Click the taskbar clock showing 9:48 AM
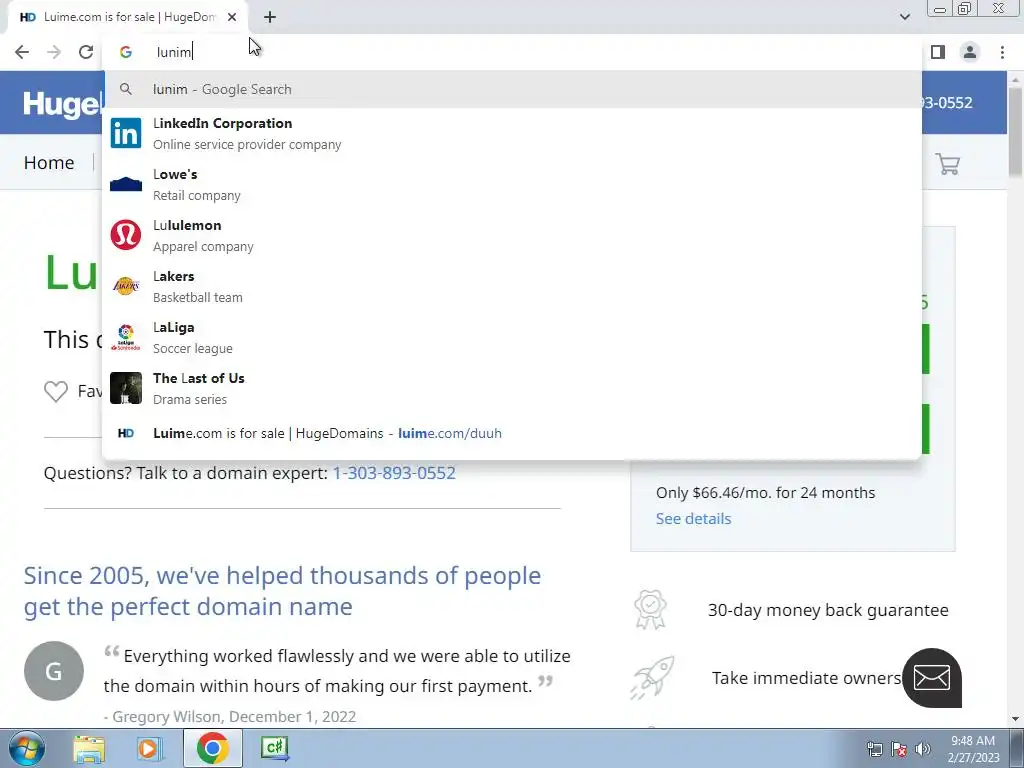This screenshot has height=768, width=1024. point(973,749)
